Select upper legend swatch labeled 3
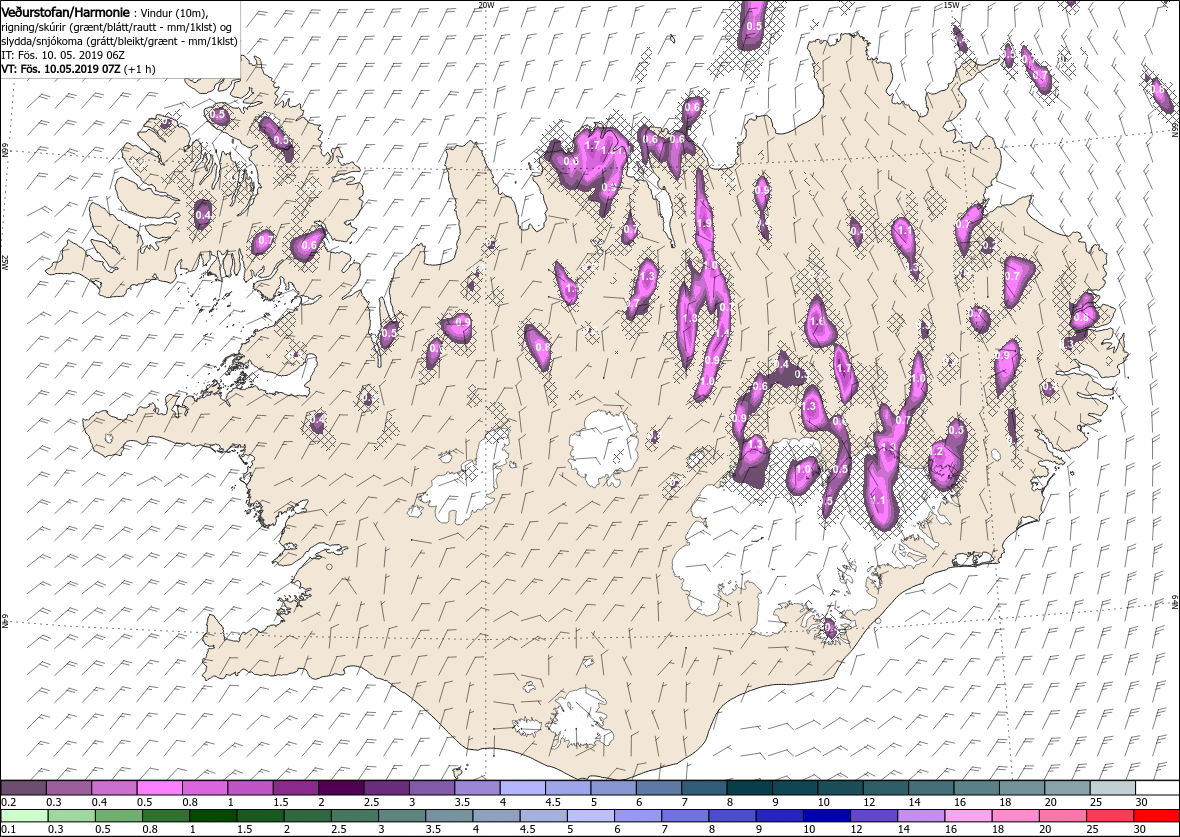The width and height of the screenshot is (1180, 837). (431, 788)
